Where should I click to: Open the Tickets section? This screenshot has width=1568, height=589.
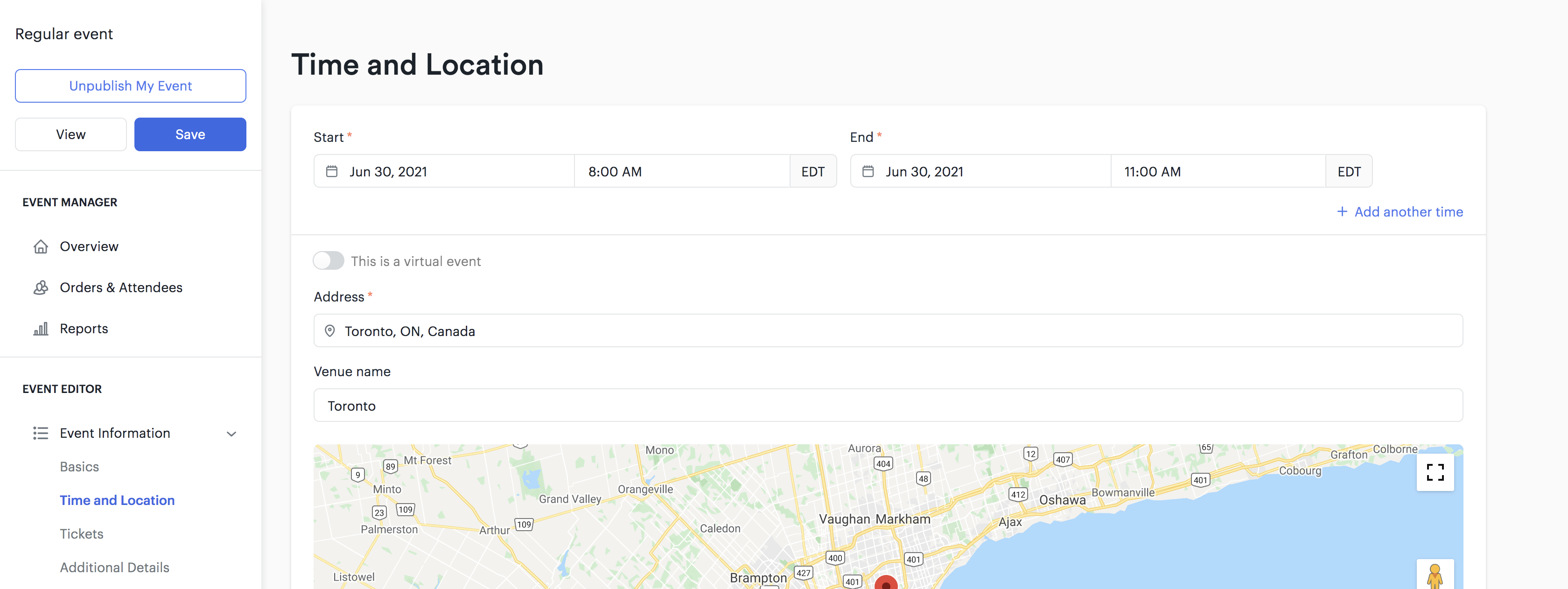tap(82, 533)
